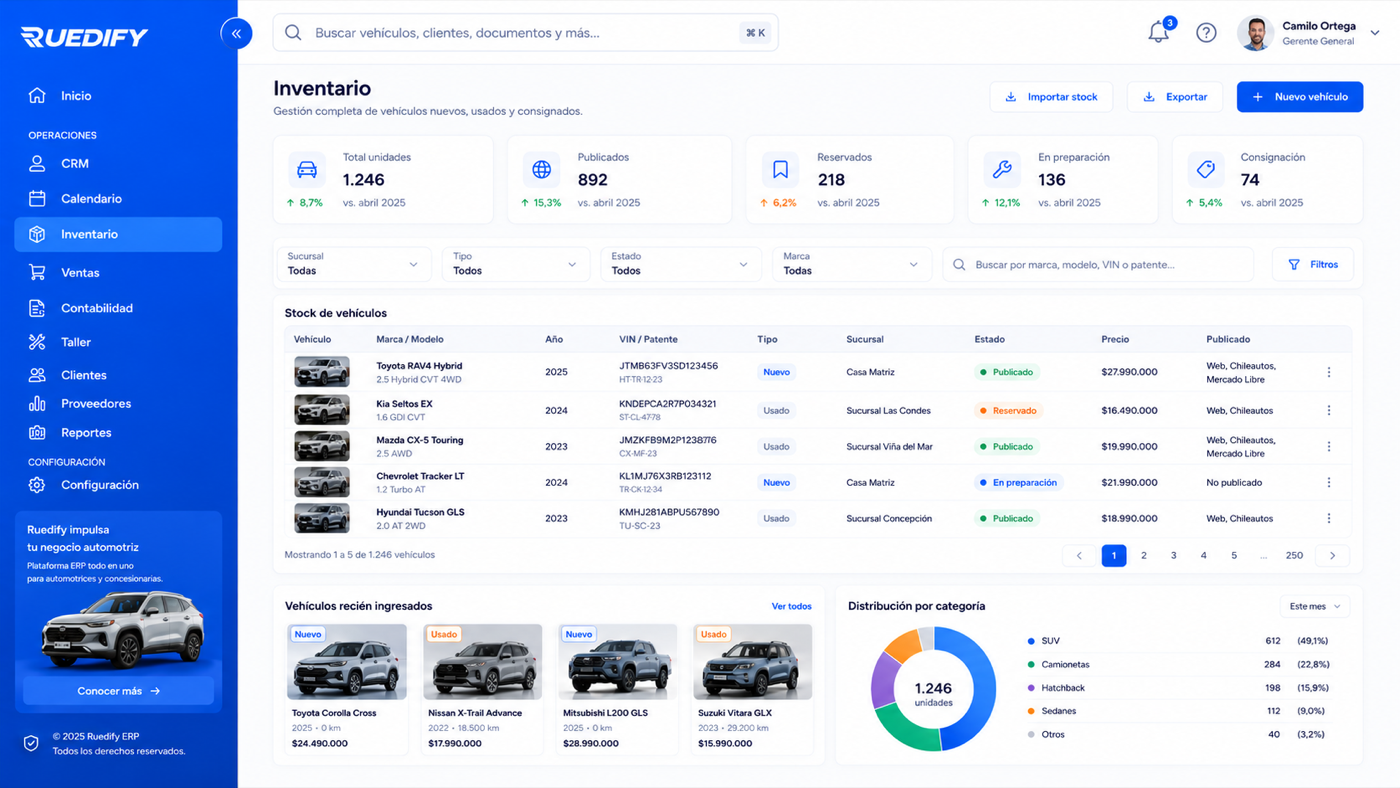The image size is (1400, 788).
Task: Open row actions for Toyota RAV4 Hybrid
Action: coord(1329,372)
